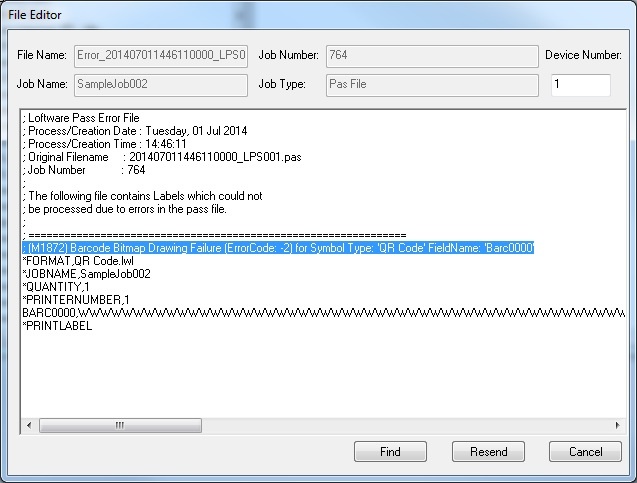Click the horizontal scrollbar thumb
Viewport: 637px width, 483px height.
pyautogui.click(x=120, y=425)
